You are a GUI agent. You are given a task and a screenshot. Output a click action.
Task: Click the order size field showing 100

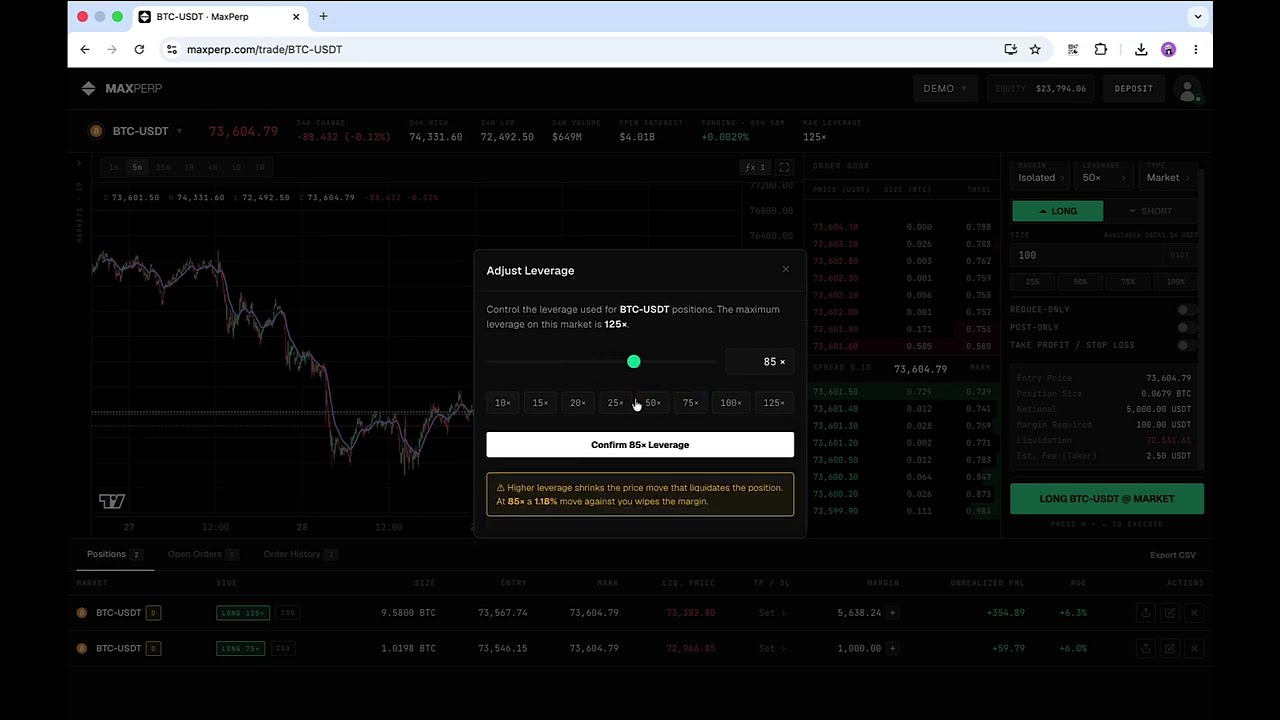point(1104,255)
